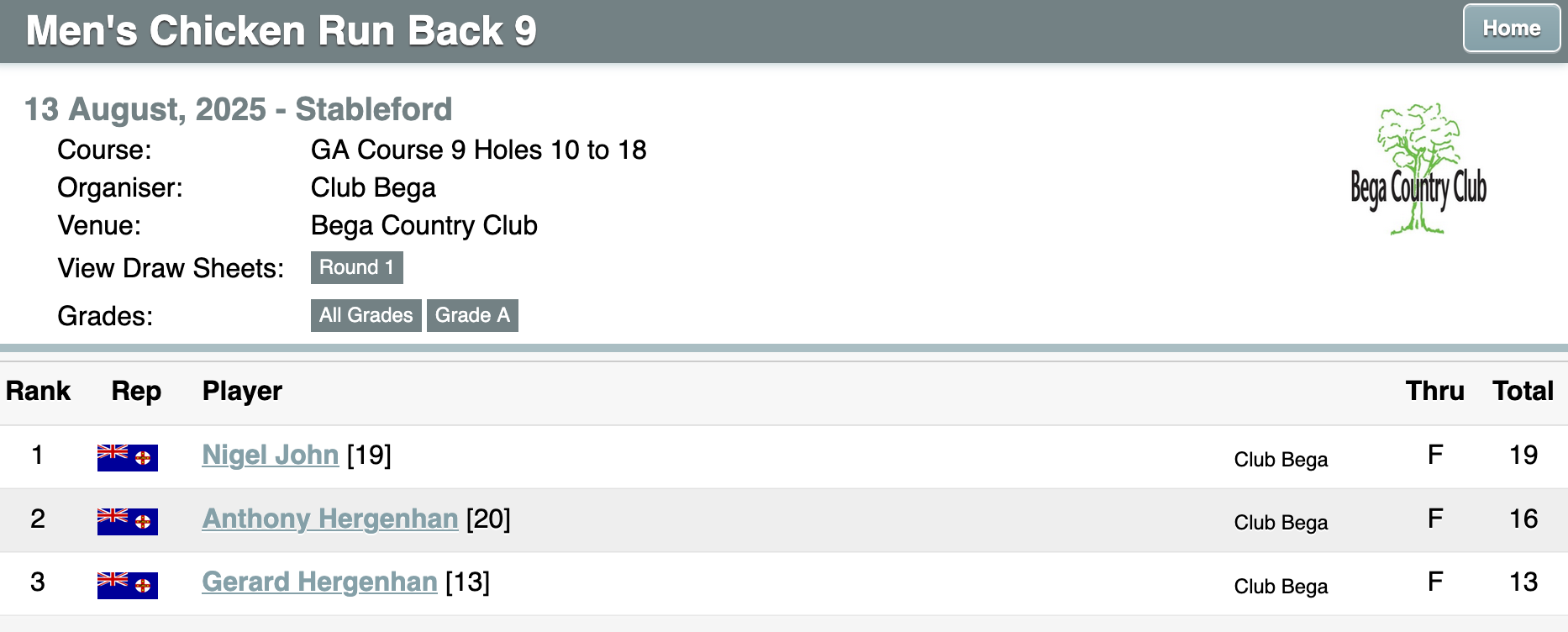Select the All Grades filter
This screenshot has width=1568, height=632.
pos(366,315)
